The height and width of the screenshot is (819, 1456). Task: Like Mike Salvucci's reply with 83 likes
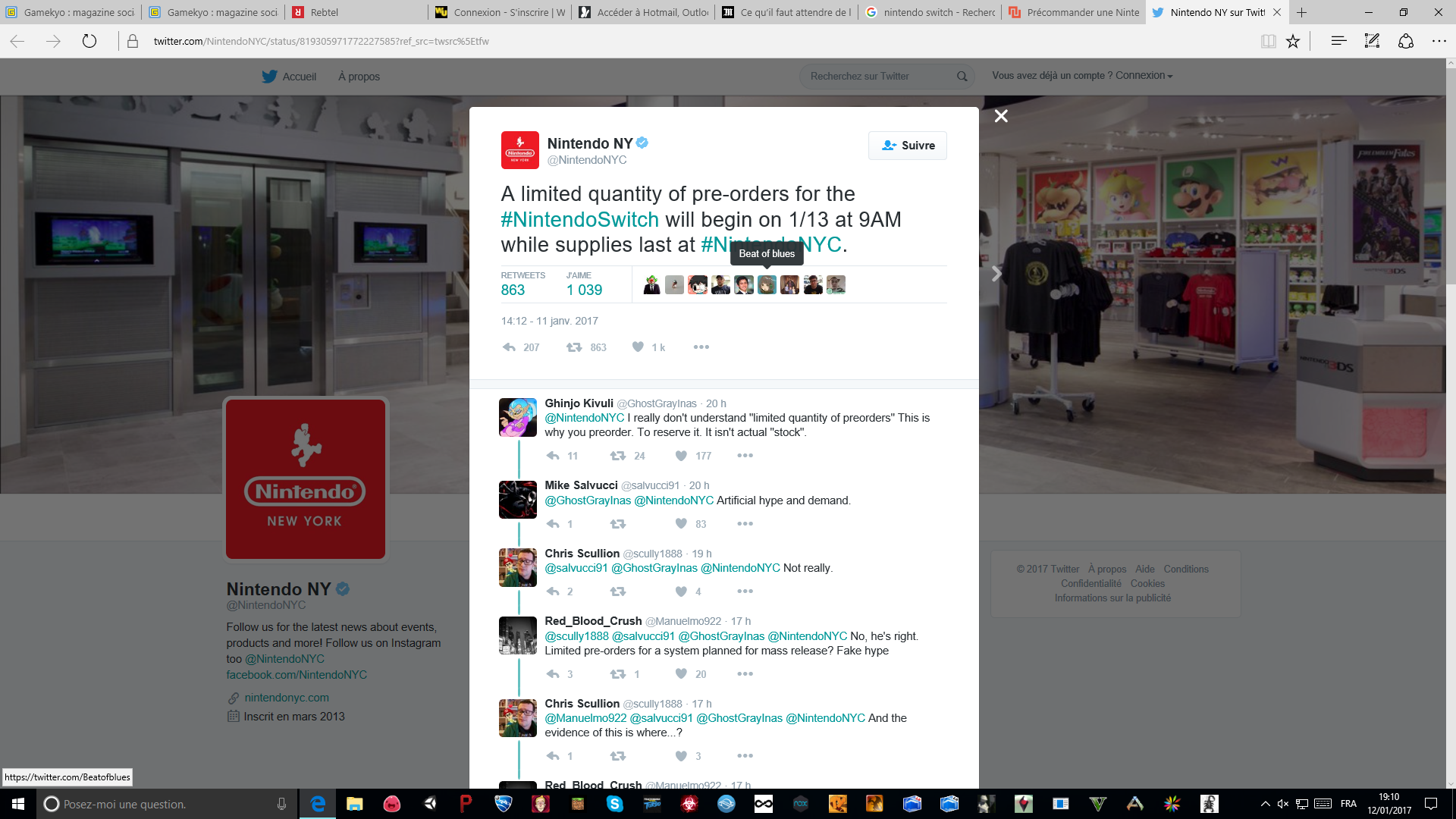click(x=681, y=524)
